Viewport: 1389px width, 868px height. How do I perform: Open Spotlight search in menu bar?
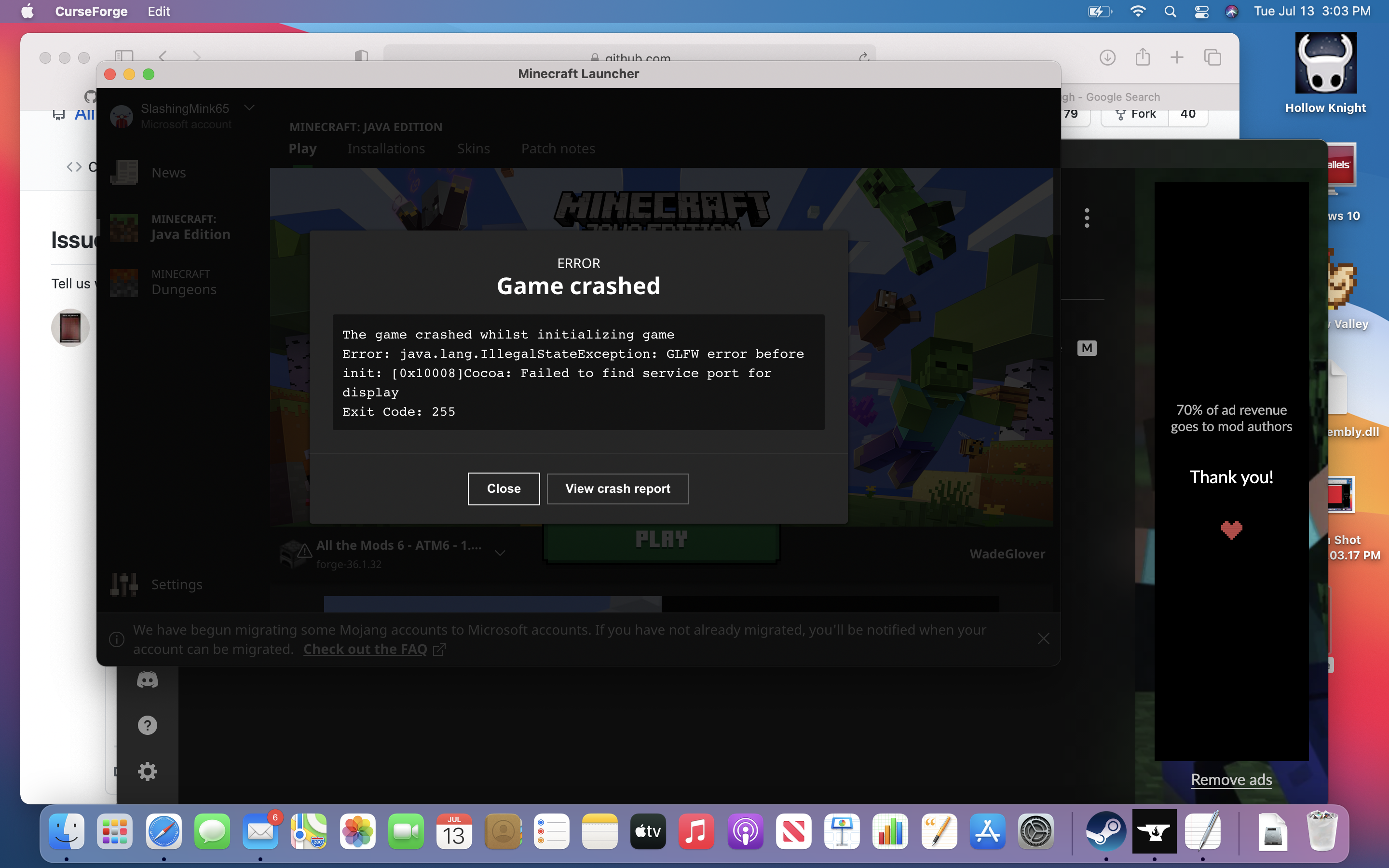pos(1170,12)
